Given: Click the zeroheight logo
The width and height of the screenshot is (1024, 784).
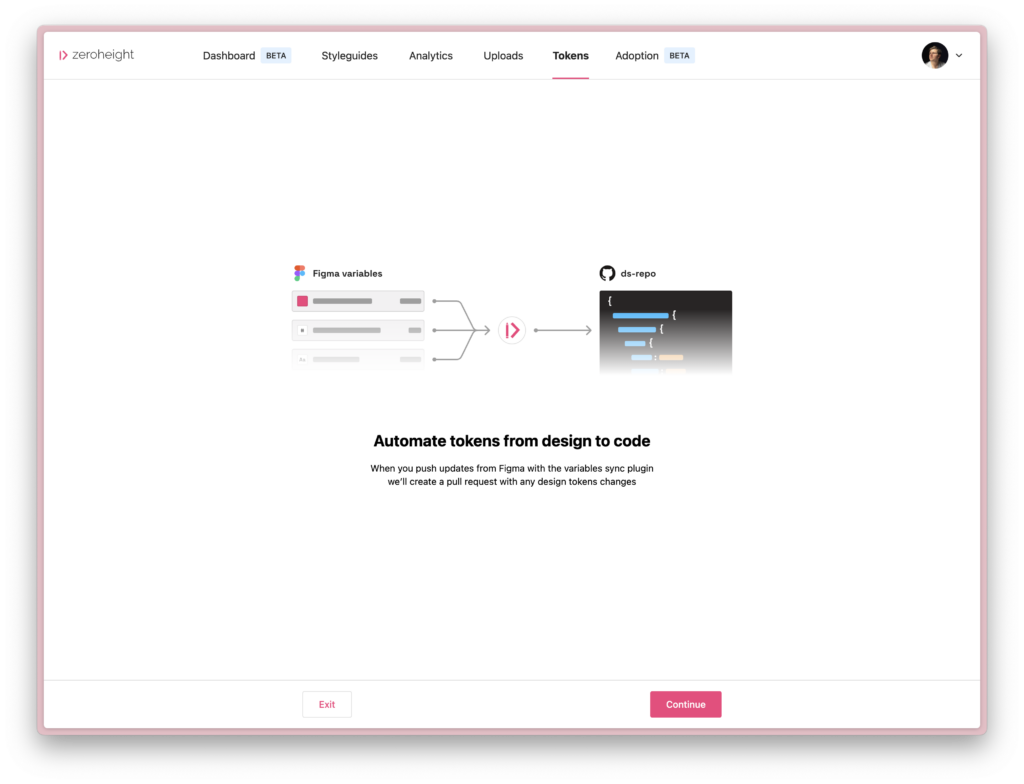Looking at the screenshot, I should tap(96, 55).
